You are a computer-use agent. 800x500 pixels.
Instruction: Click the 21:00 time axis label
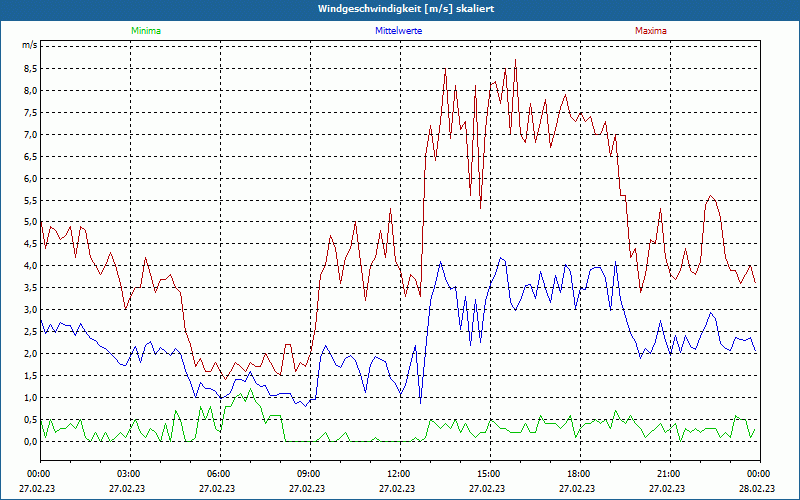point(668,474)
